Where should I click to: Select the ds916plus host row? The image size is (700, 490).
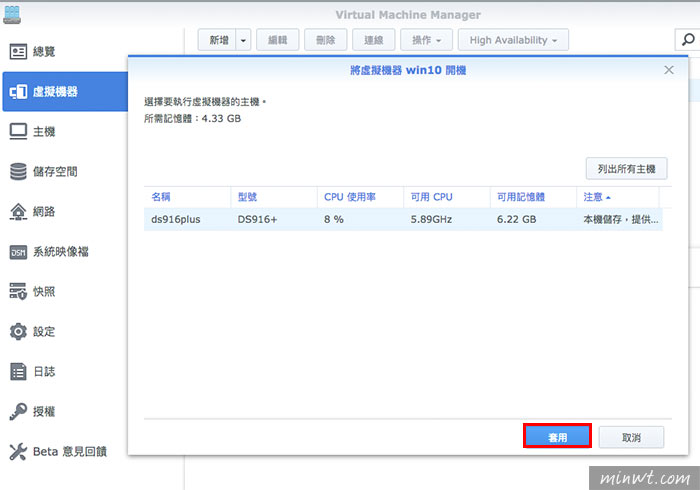click(x=403, y=219)
